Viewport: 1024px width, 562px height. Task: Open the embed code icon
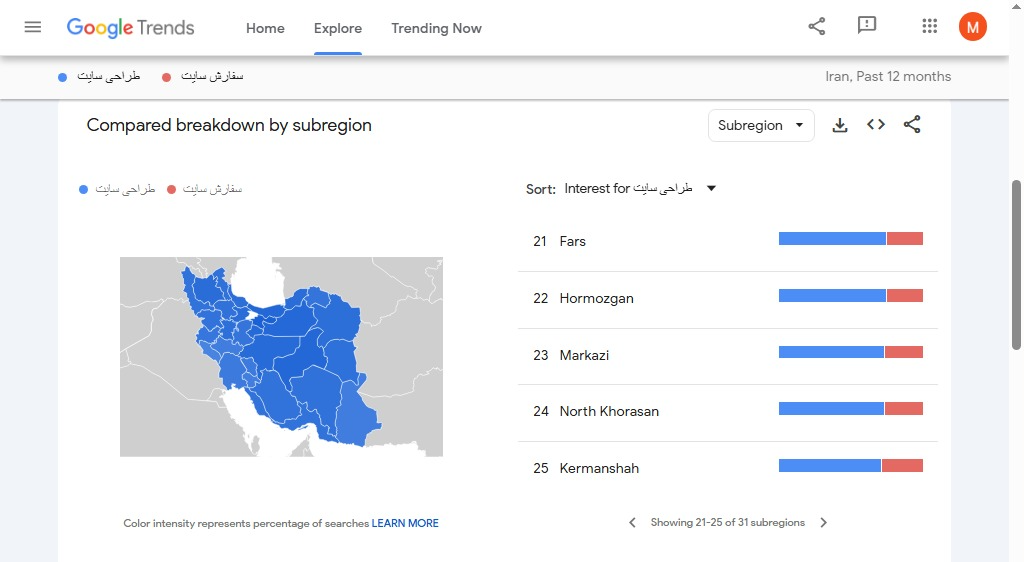(x=876, y=125)
